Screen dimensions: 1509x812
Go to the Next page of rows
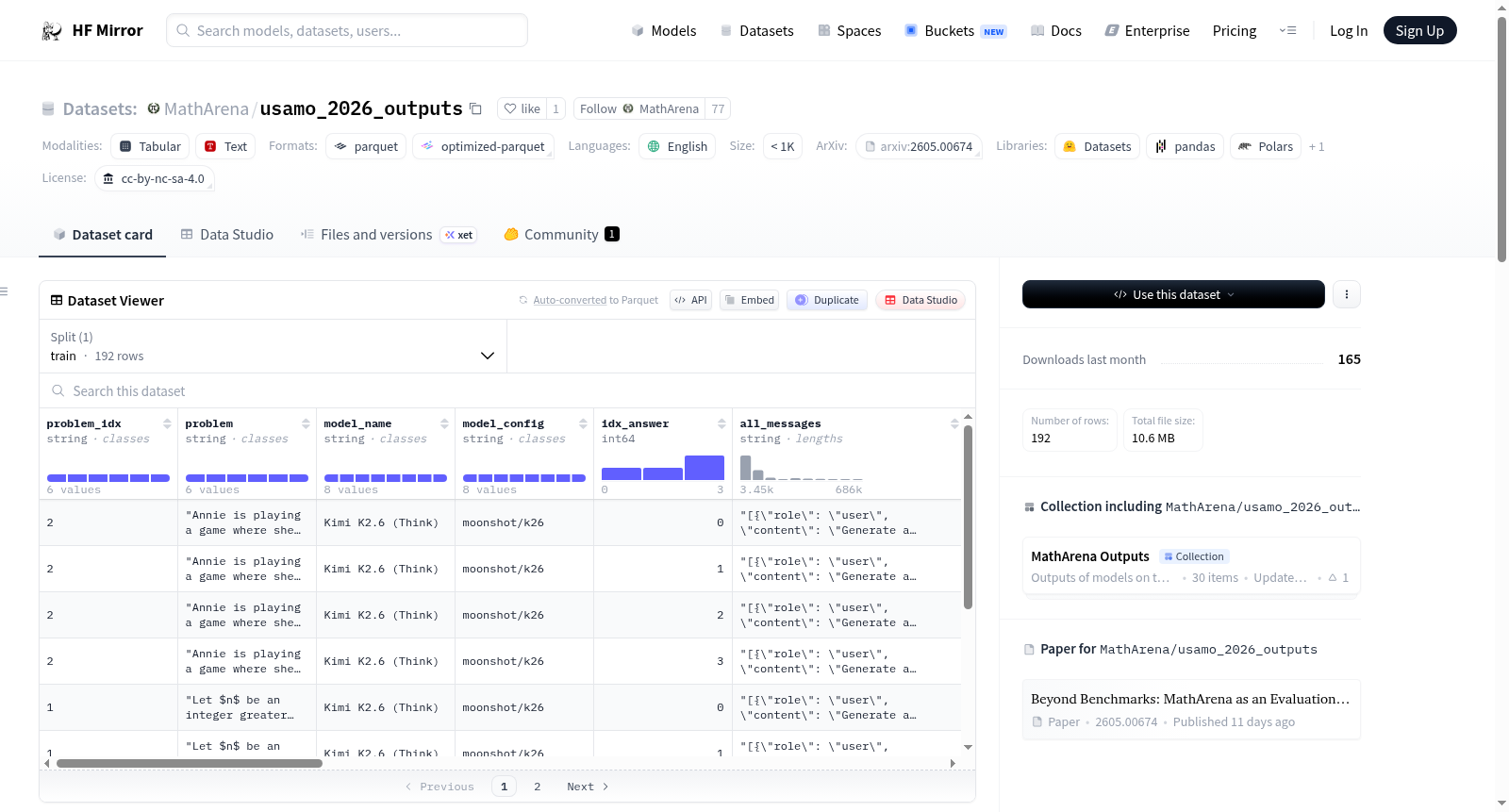[x=588, y=787]
